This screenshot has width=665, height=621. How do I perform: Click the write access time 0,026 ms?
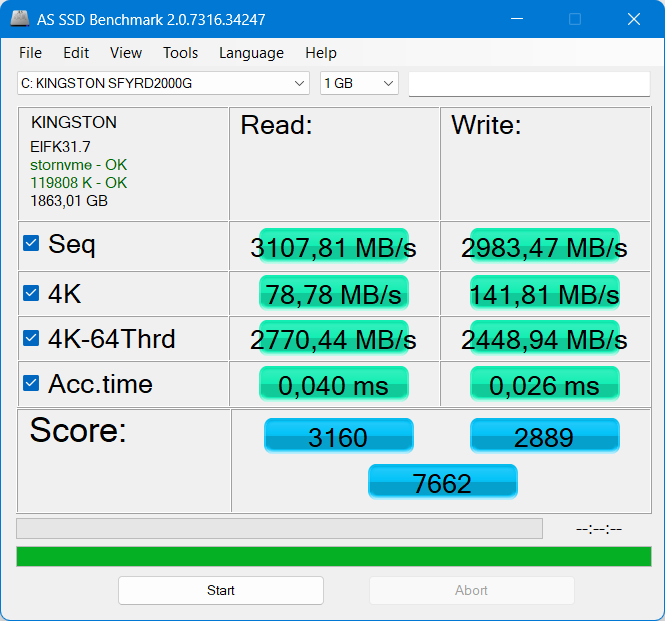(x=545, y=384)
